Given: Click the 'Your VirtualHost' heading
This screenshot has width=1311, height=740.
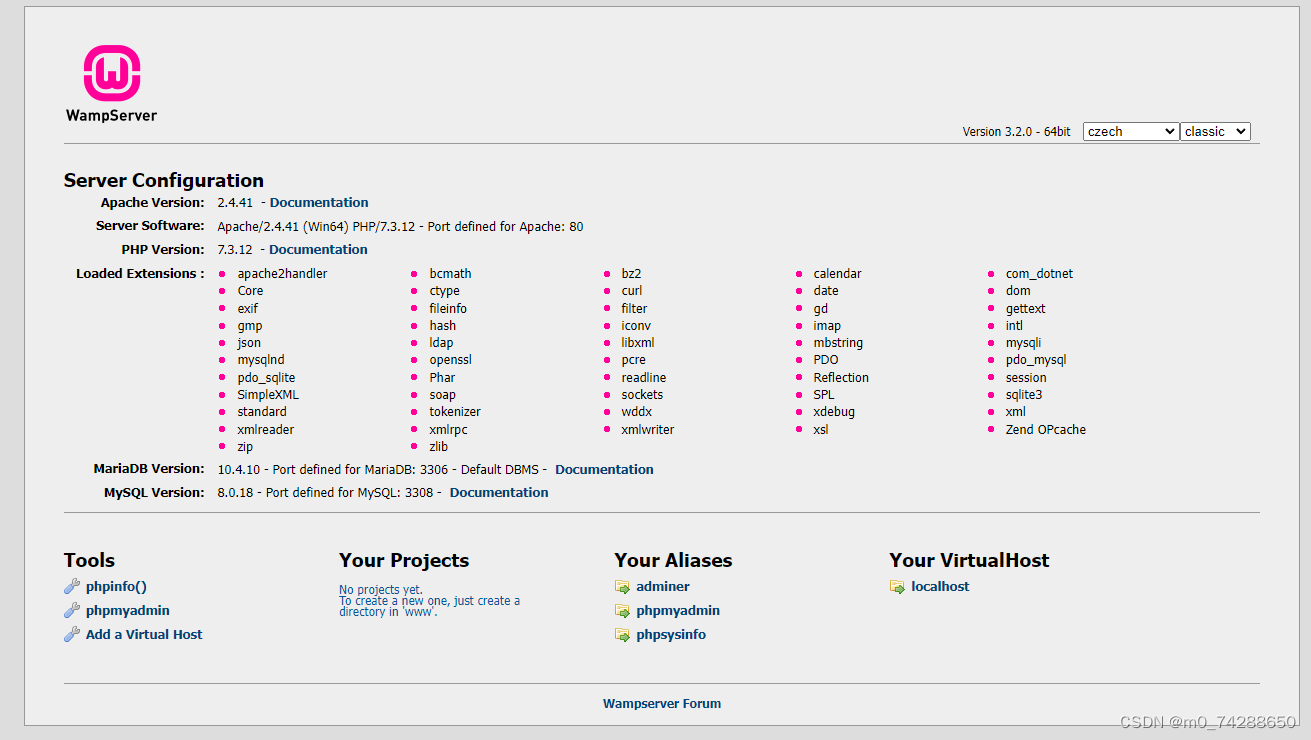Looking at the screenshot, I should tap(969, 561).
